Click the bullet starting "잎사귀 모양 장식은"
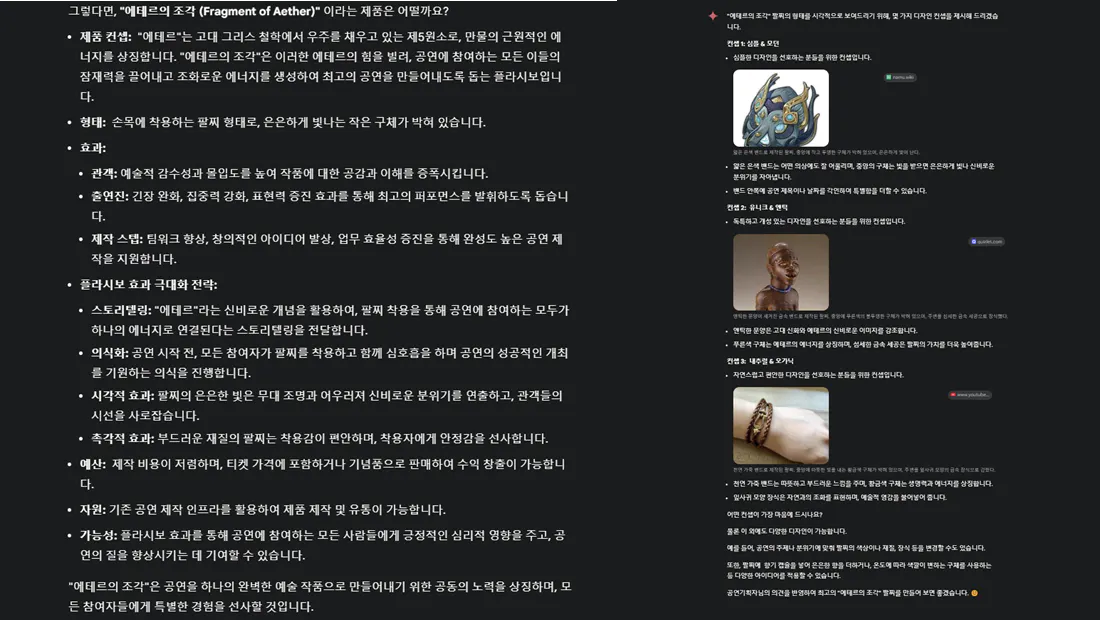This screenshot has width=1100, height=620. pyautogui.click(x=839, y=498)
